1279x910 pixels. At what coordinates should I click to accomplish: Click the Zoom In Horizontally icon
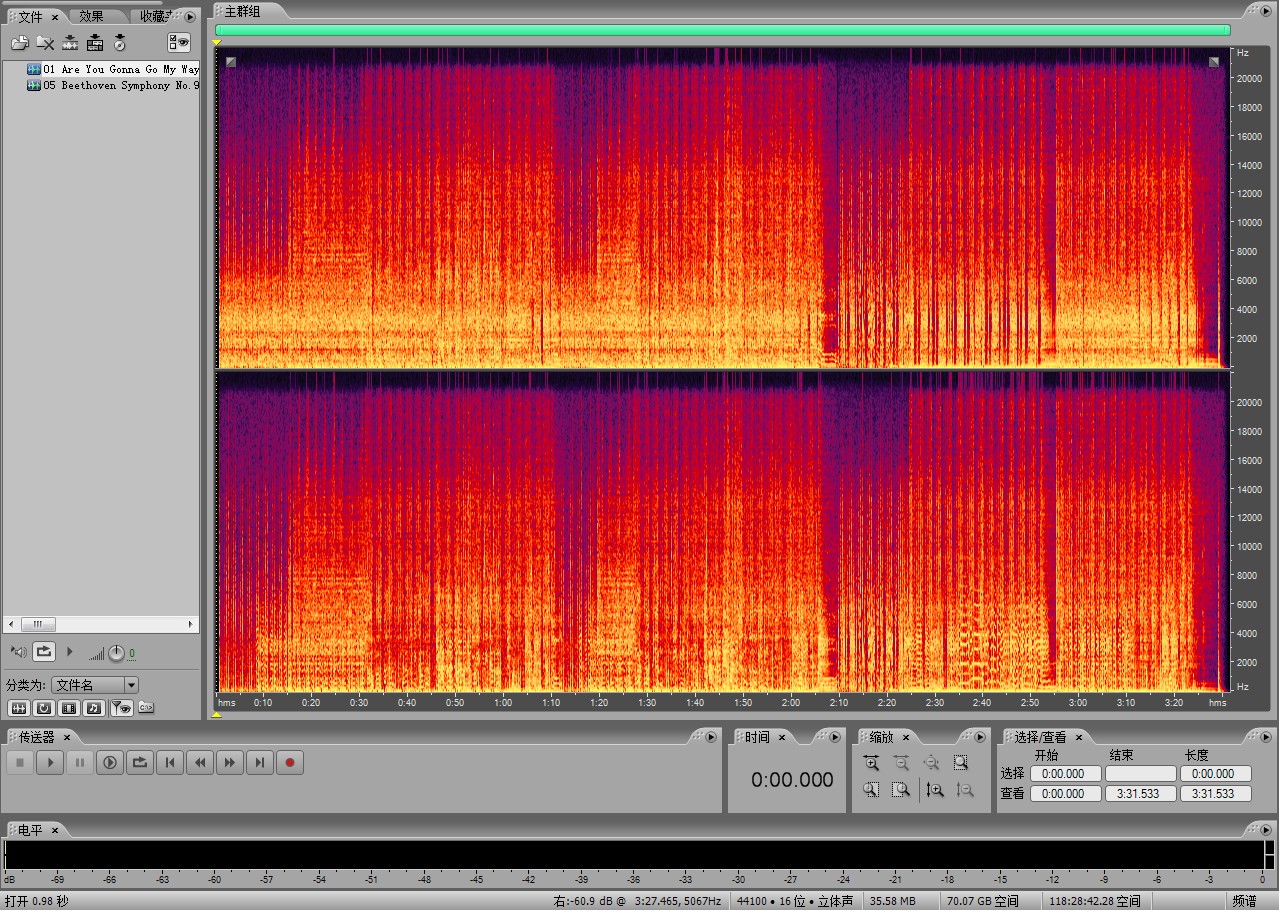[x=871, y=763]
